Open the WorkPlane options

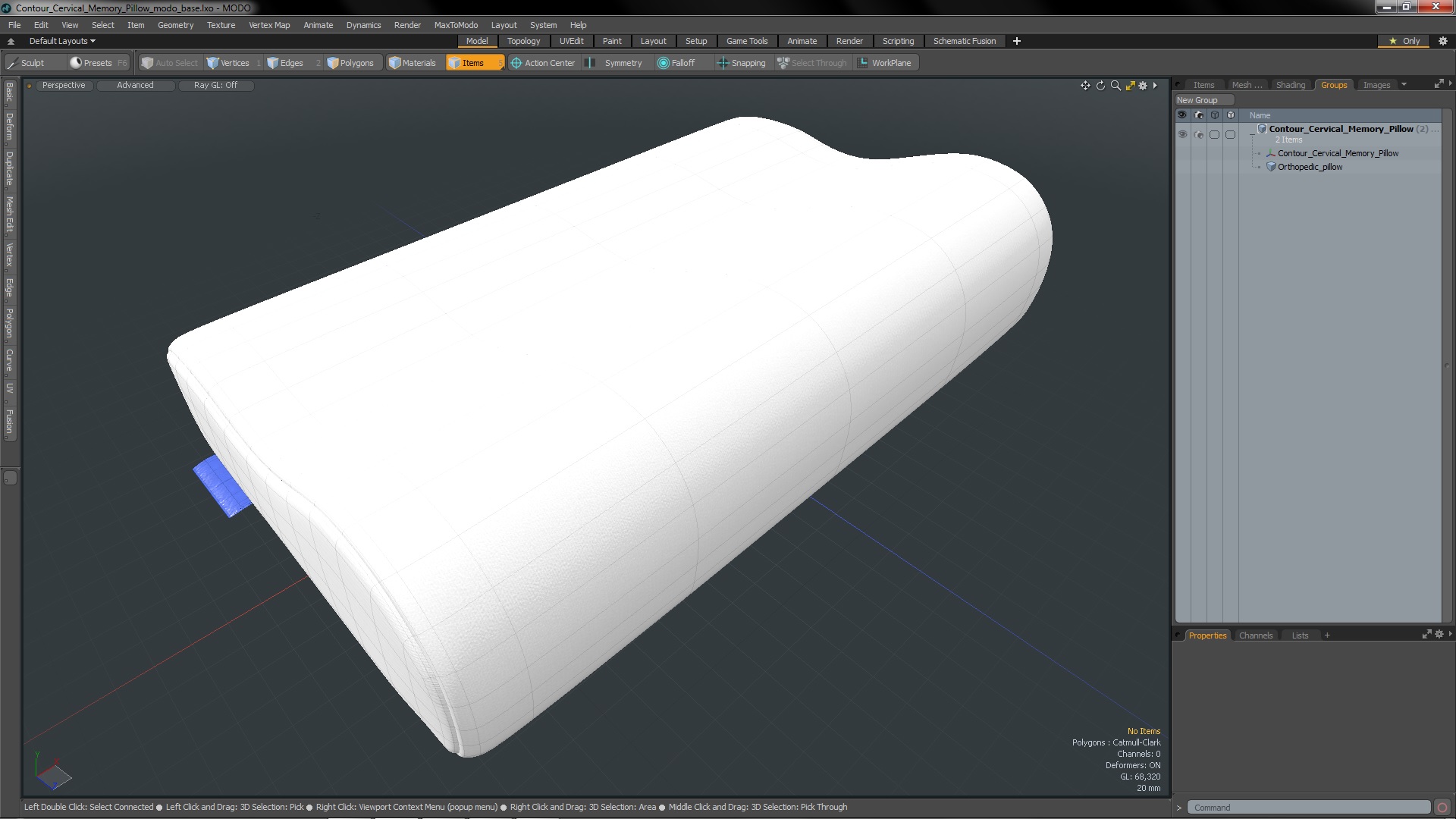[885, 63]
